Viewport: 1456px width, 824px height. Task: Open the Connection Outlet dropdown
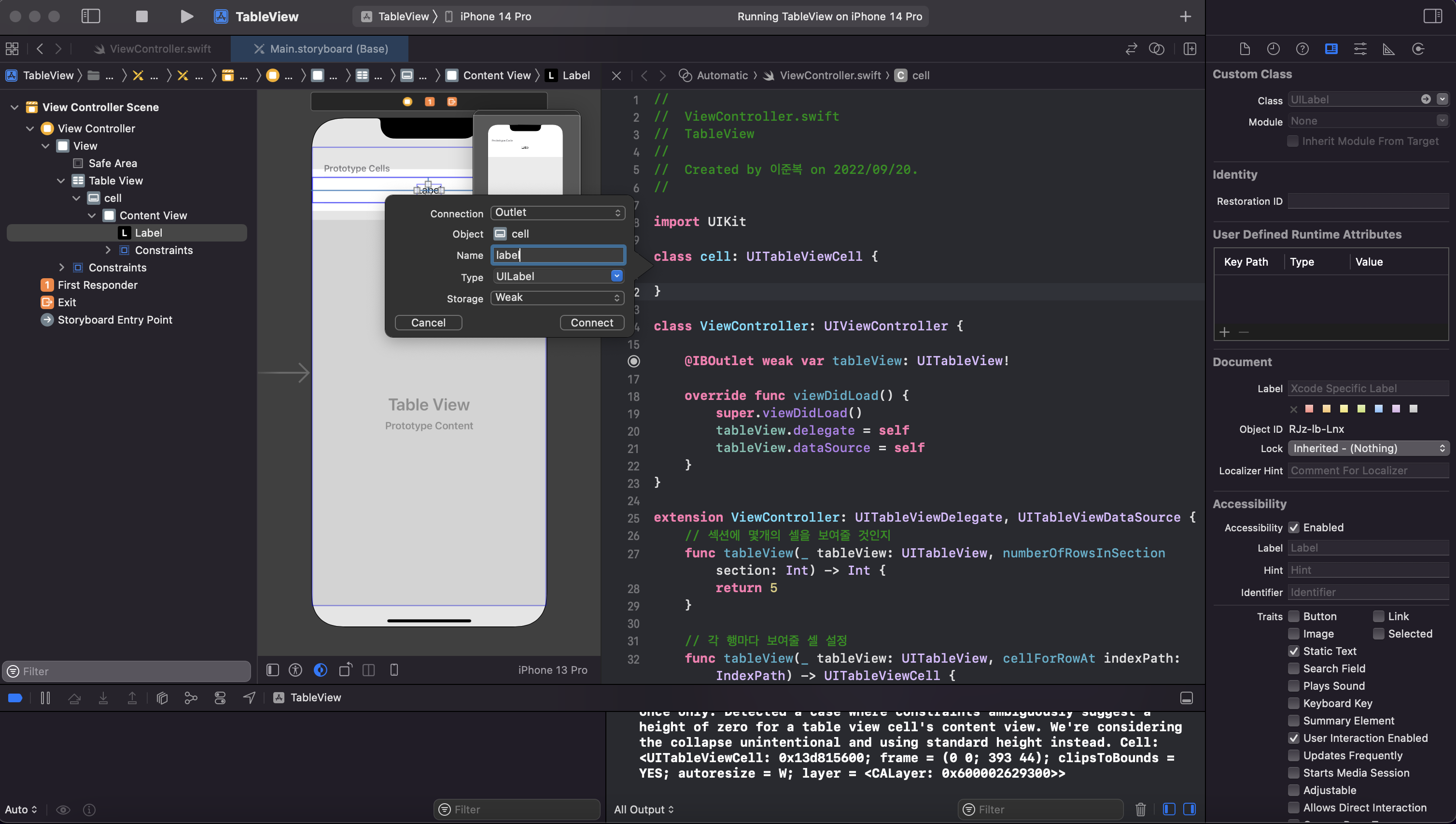[557, 212]
